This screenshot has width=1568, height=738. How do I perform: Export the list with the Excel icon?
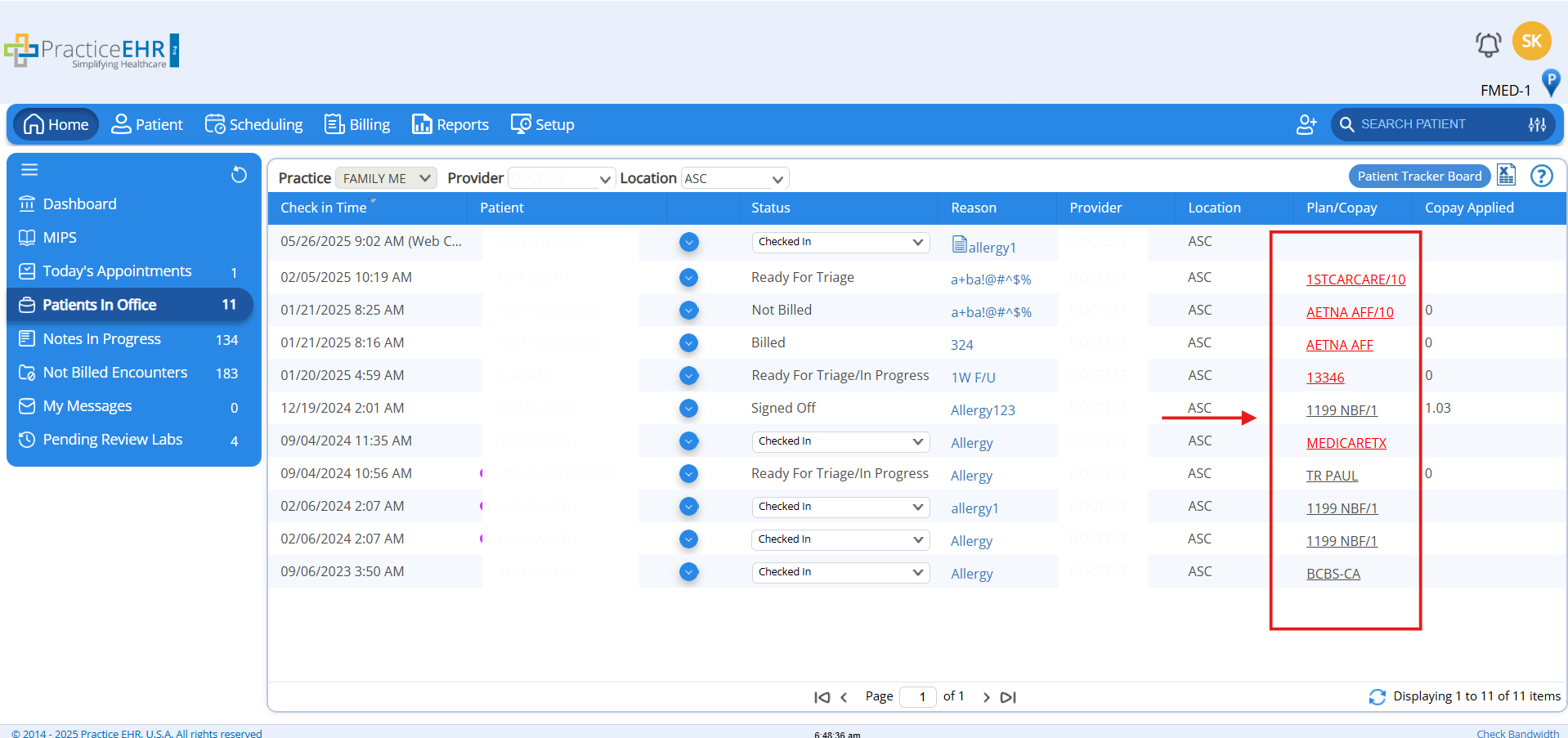(1506, 176)
